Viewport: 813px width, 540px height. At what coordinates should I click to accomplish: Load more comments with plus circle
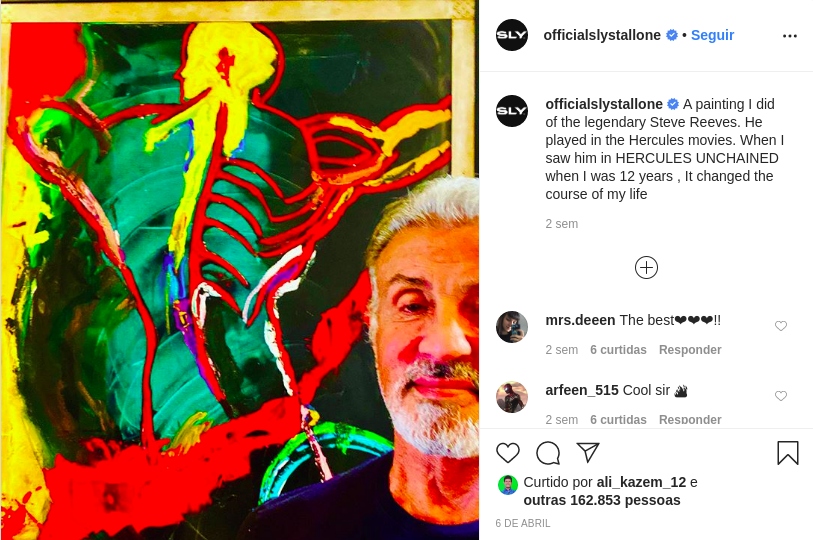646,267
